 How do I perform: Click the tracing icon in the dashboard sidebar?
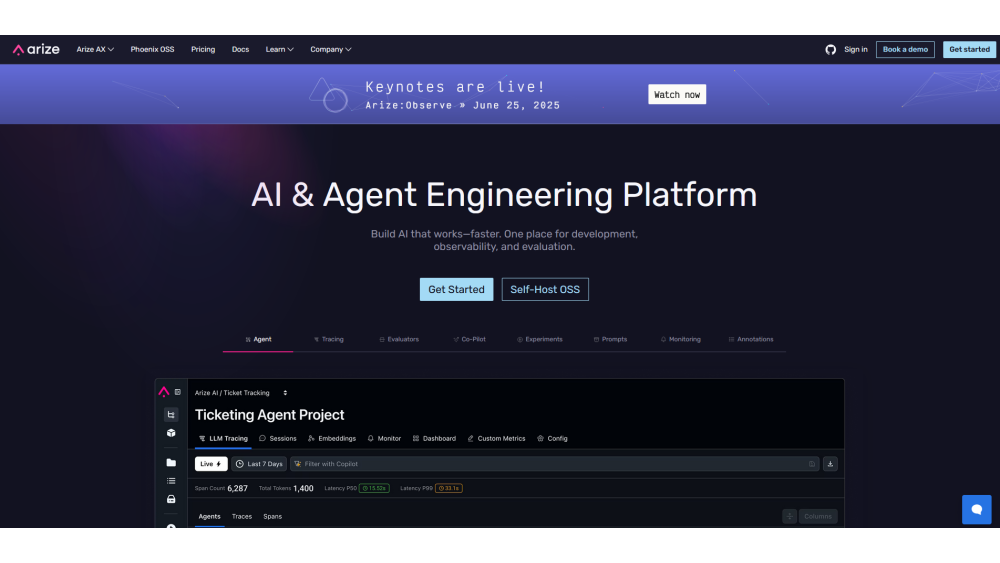pos(171,414)
